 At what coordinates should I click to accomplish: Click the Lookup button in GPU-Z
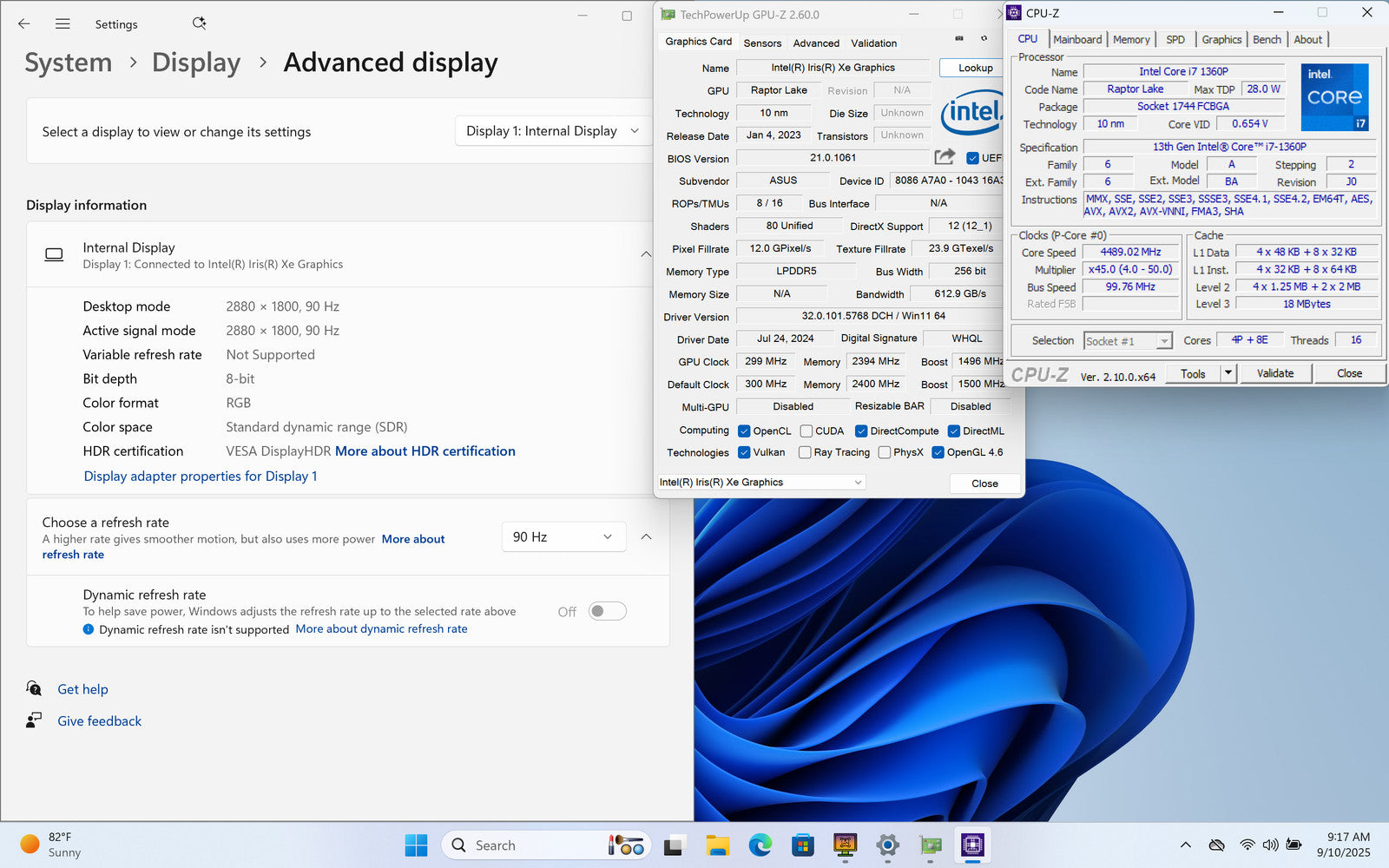click(x=975, y=68)
